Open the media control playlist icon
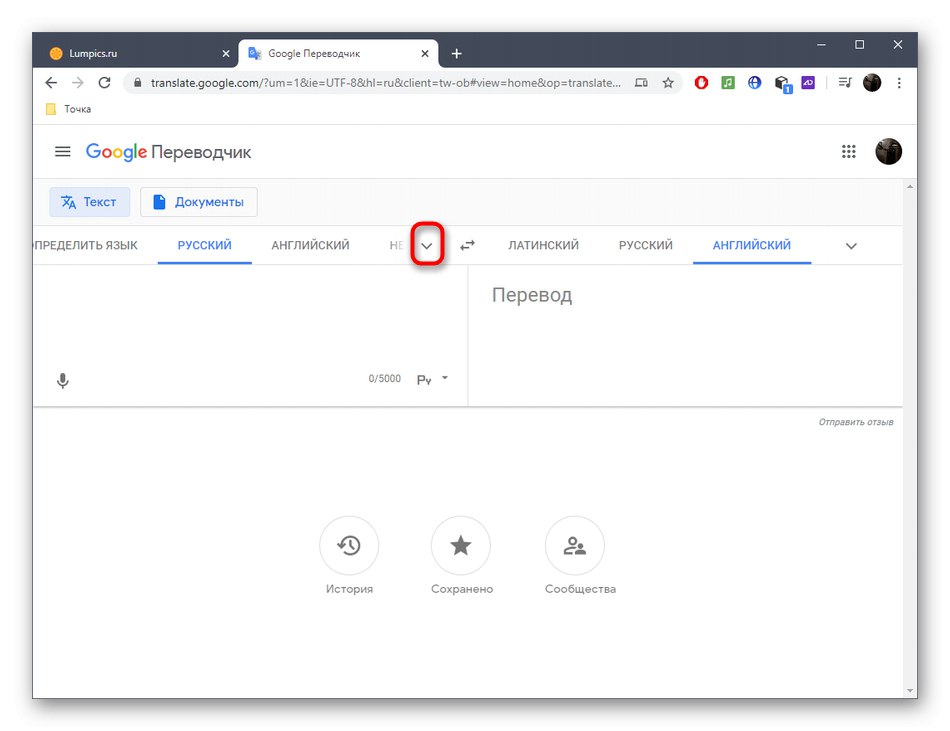This screenshot has height=731, width=950. (845, 82)
